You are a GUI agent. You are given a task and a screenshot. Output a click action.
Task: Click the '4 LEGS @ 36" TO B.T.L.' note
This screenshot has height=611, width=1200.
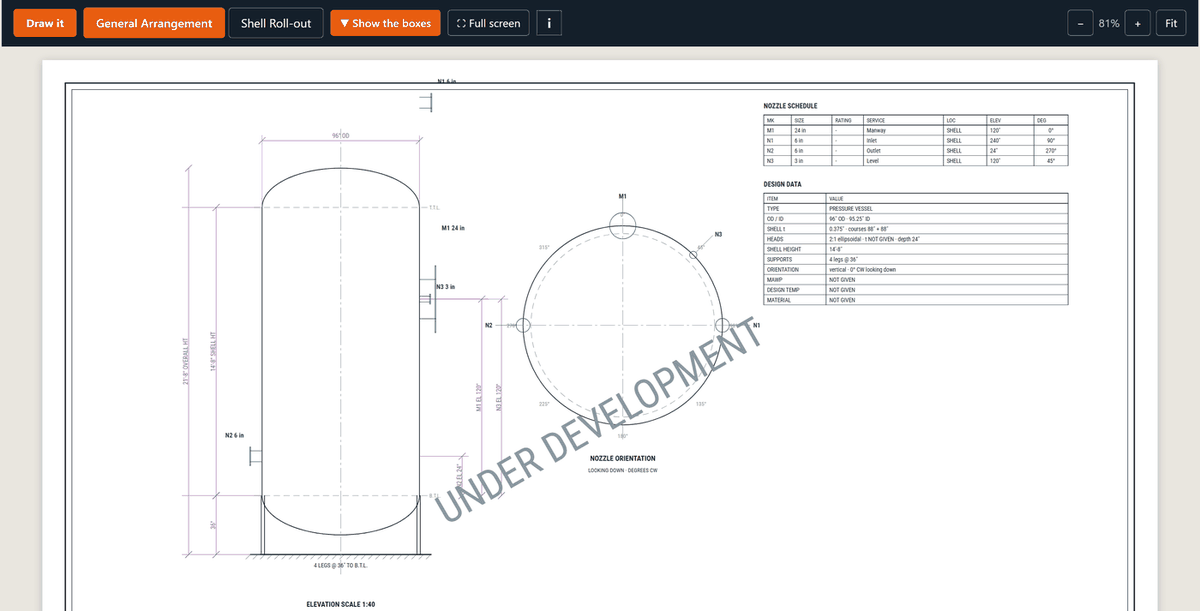[340, 565]
